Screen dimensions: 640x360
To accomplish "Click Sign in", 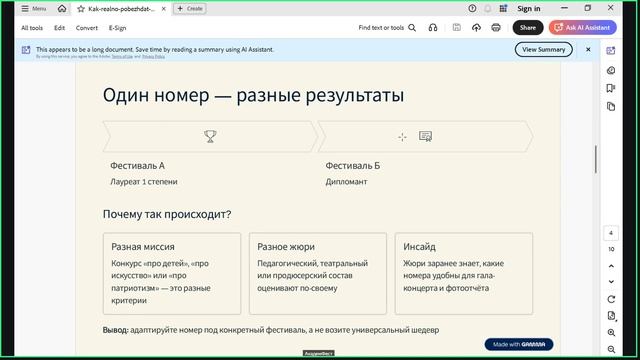I will (529, 9).
